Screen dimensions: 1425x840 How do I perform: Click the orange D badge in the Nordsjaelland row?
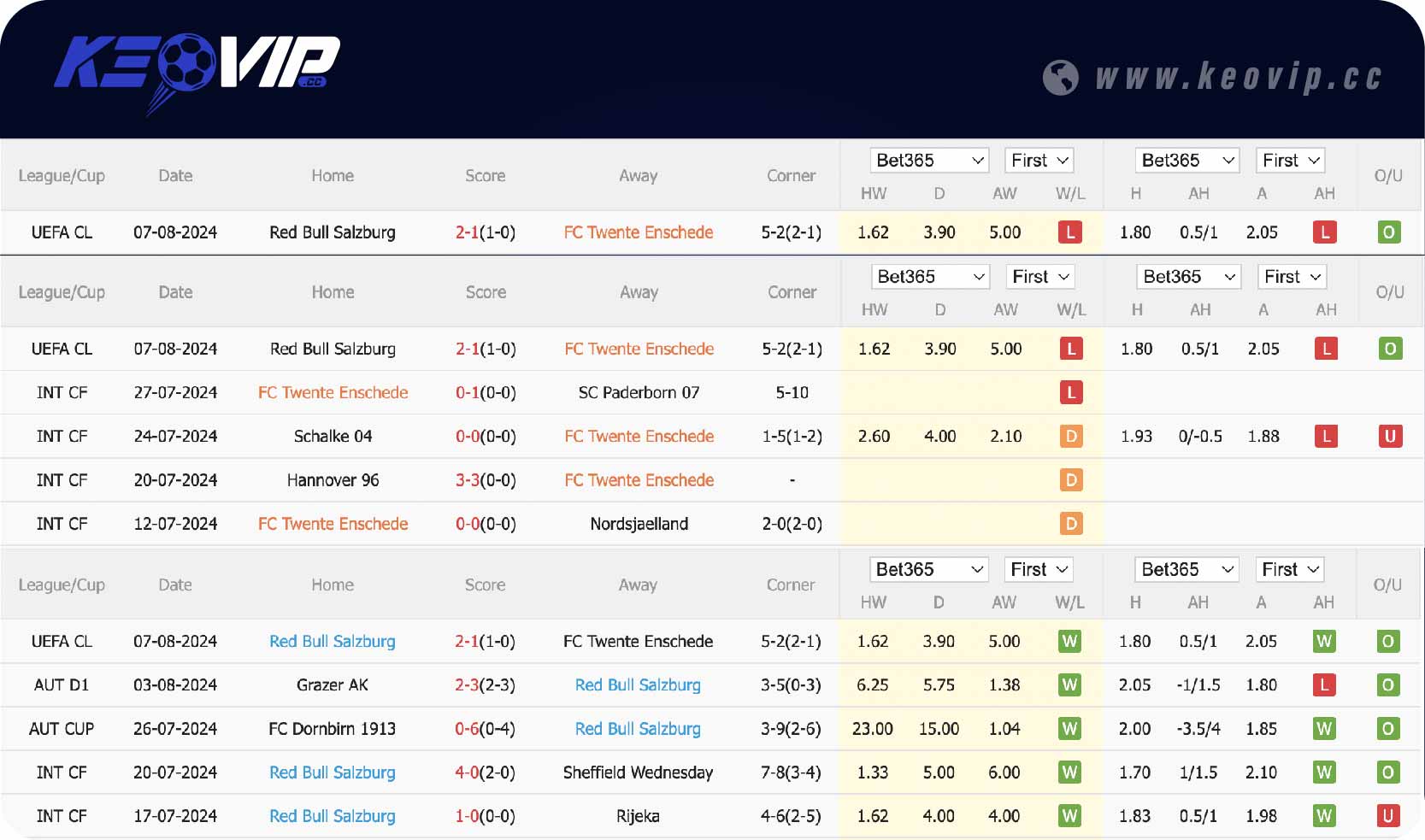pyautogui.click(x=1071, y=524)
